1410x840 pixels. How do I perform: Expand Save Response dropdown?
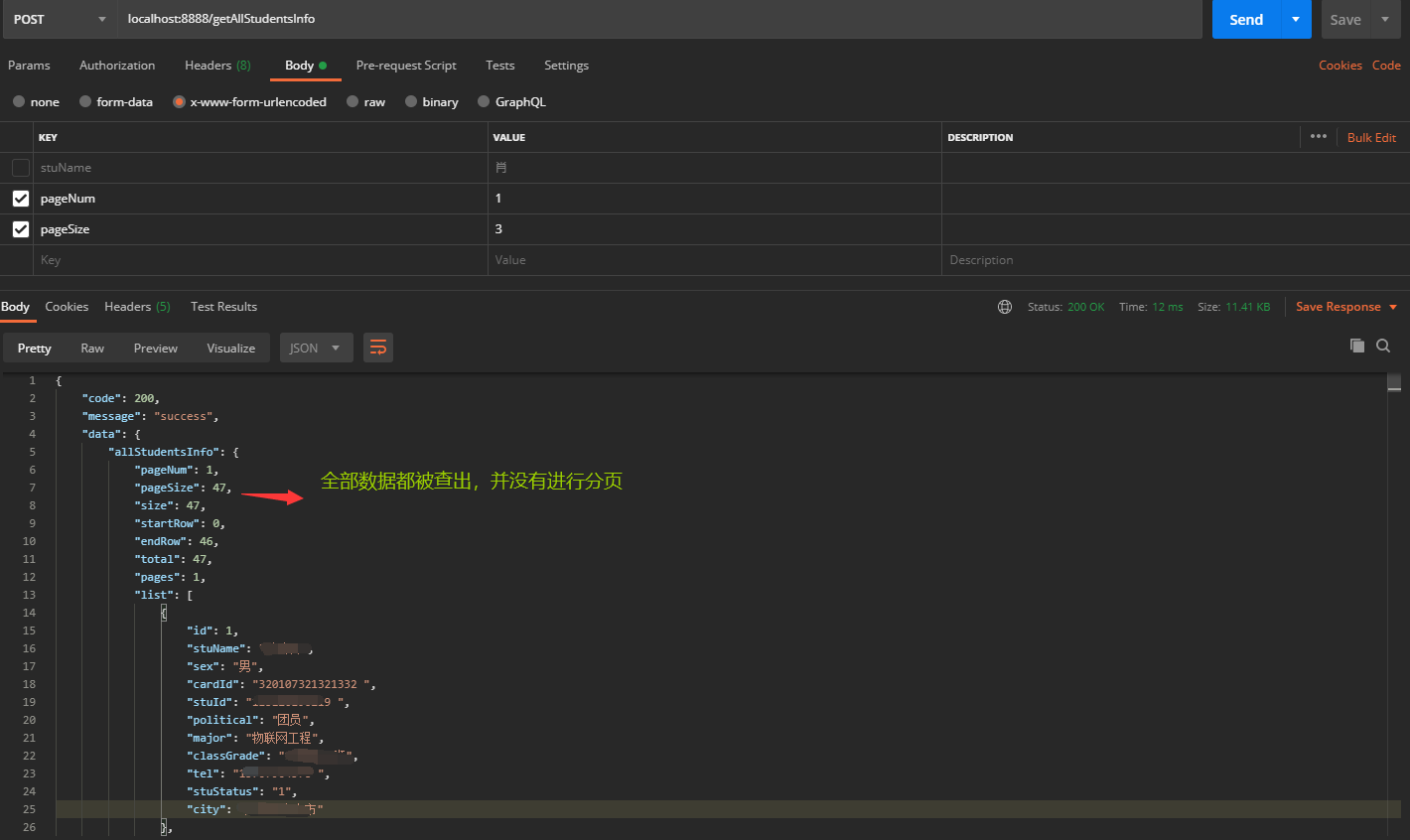tap(1393, 307)
